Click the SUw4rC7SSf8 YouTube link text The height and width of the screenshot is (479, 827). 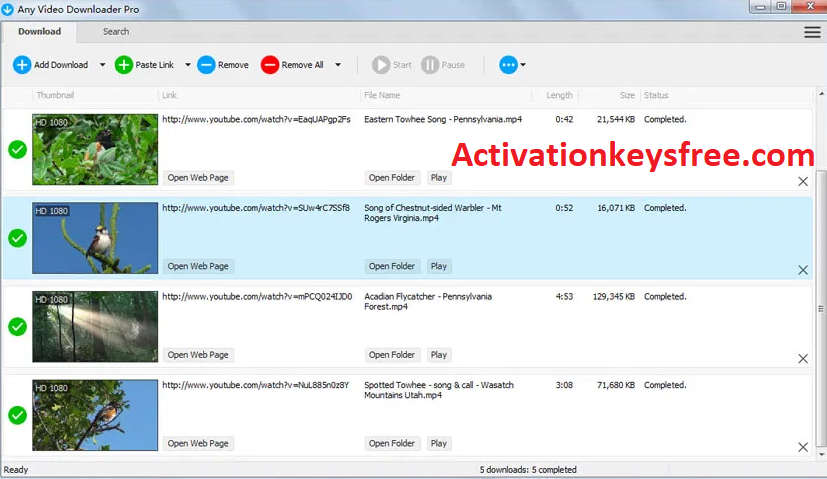point(256,208)
